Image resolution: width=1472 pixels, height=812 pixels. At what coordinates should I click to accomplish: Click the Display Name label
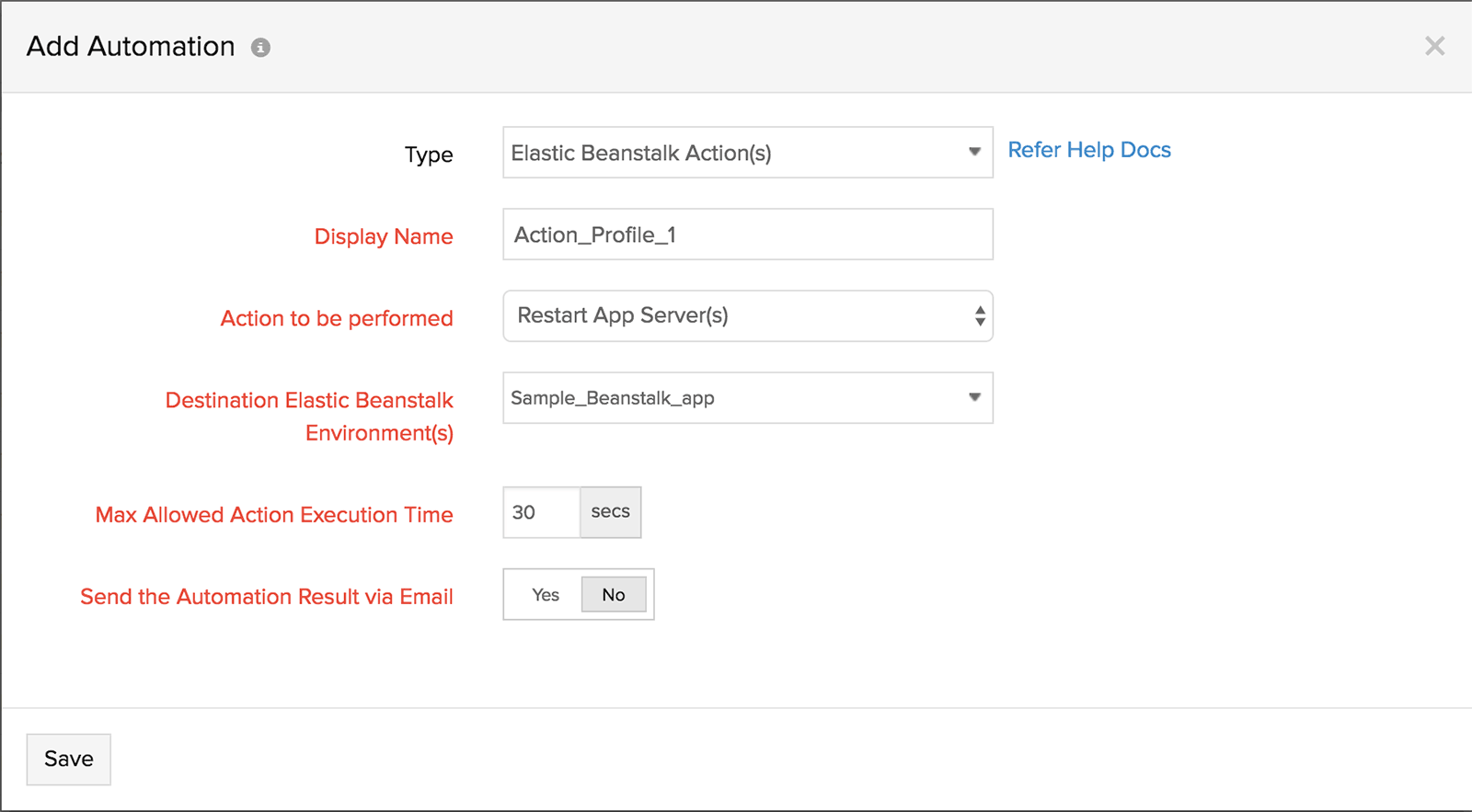click(384, 236)
